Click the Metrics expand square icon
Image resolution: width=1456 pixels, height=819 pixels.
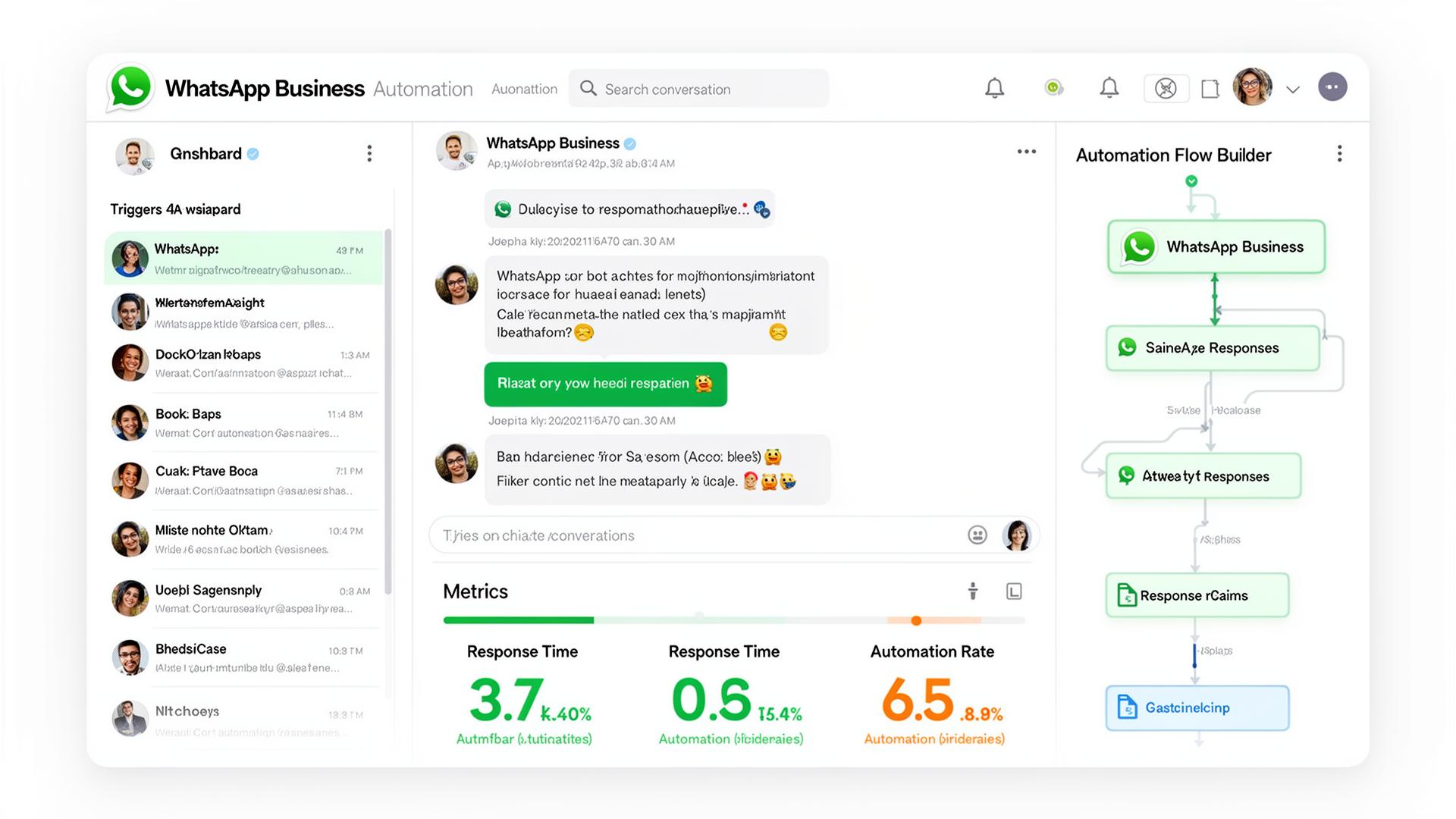(x=1014, y=591)
